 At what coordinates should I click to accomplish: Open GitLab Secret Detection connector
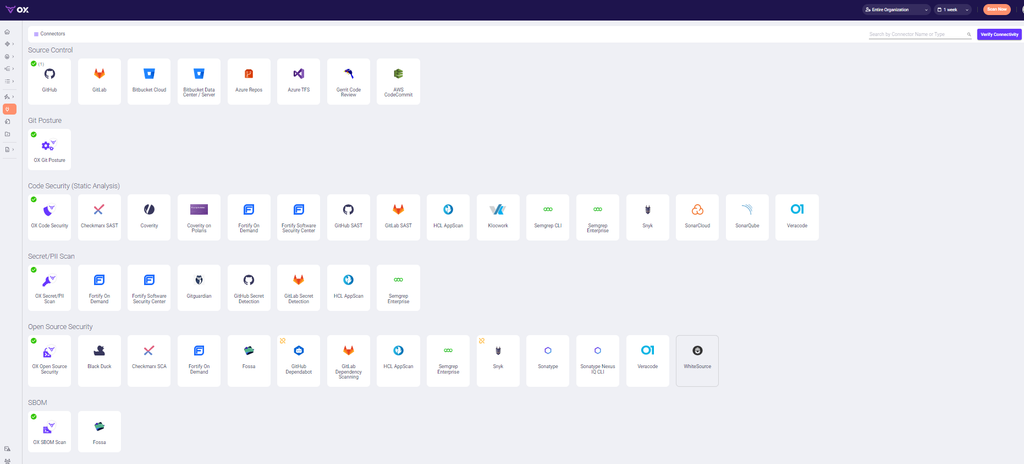[x=298, y=288]
